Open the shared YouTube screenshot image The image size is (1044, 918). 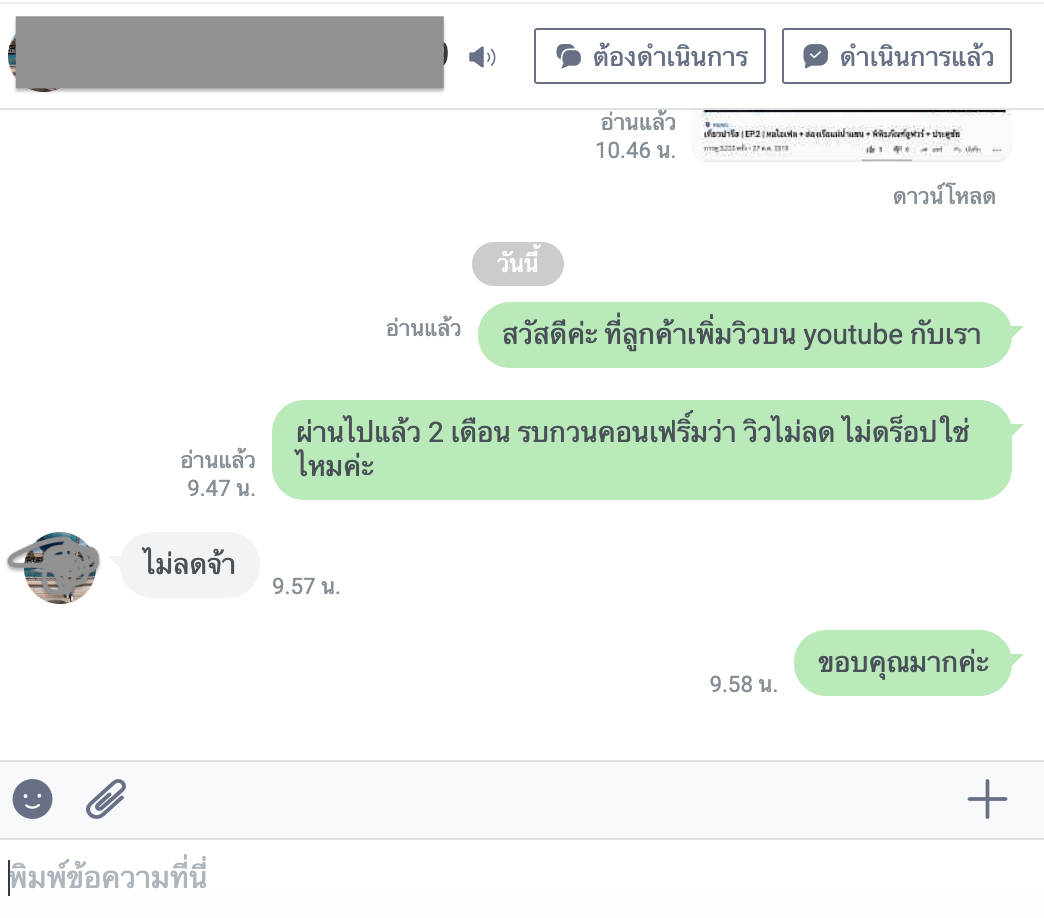pos(852,136)
